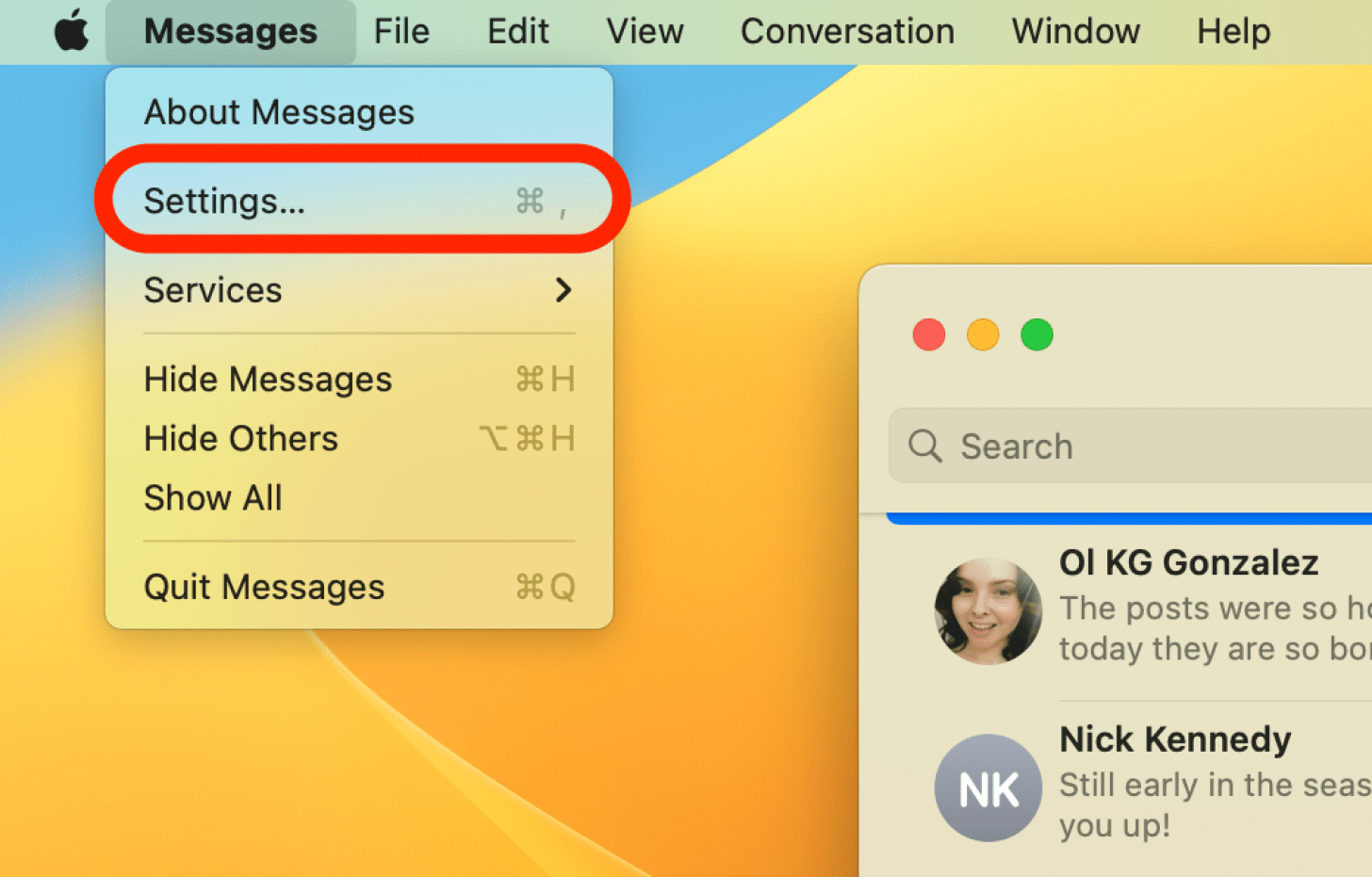Open the Apple logo menu
Screen dimensions: 1372x877
point(71,31)
